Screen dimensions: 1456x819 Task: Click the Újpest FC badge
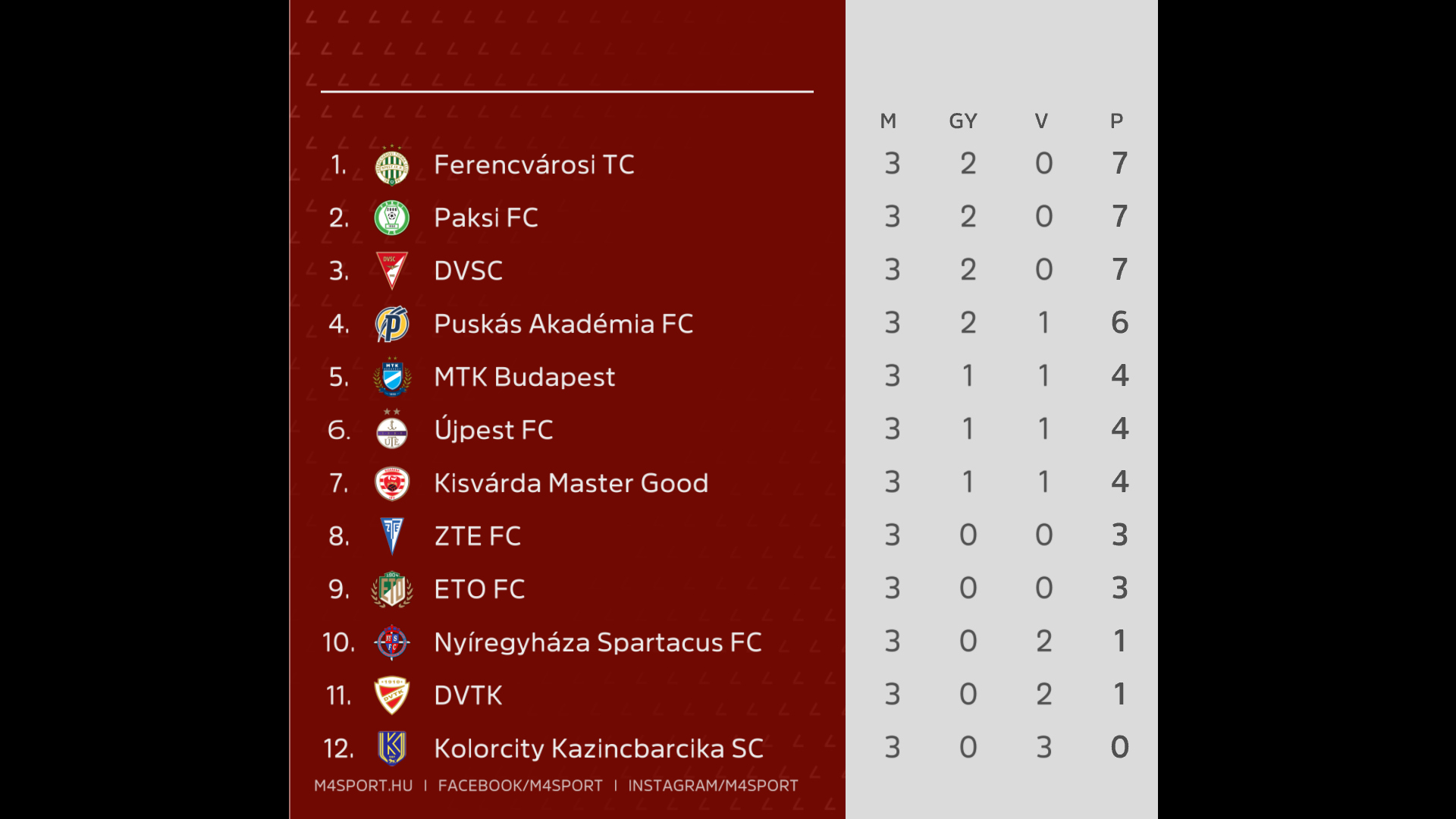(x=392, y=429)
